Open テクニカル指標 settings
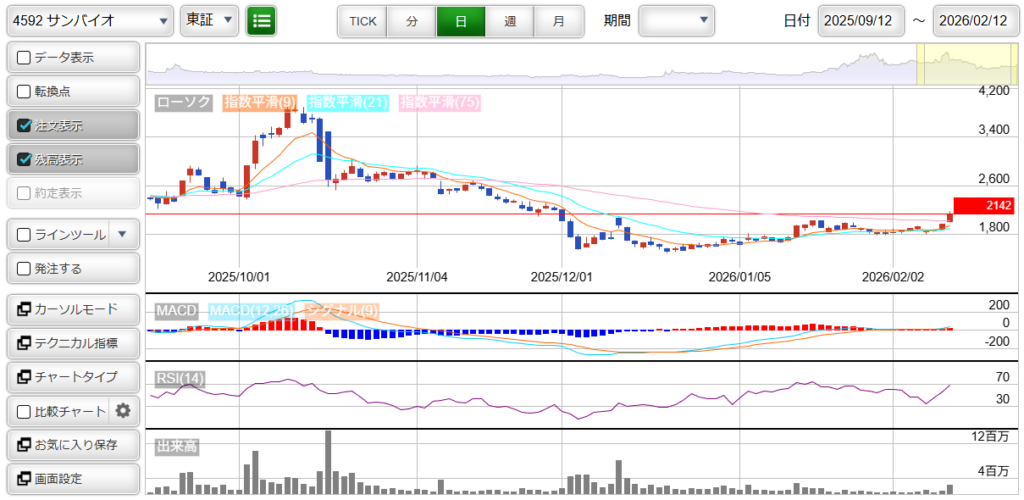Viewport: 1024px width, 500px height. pos(71,343)
